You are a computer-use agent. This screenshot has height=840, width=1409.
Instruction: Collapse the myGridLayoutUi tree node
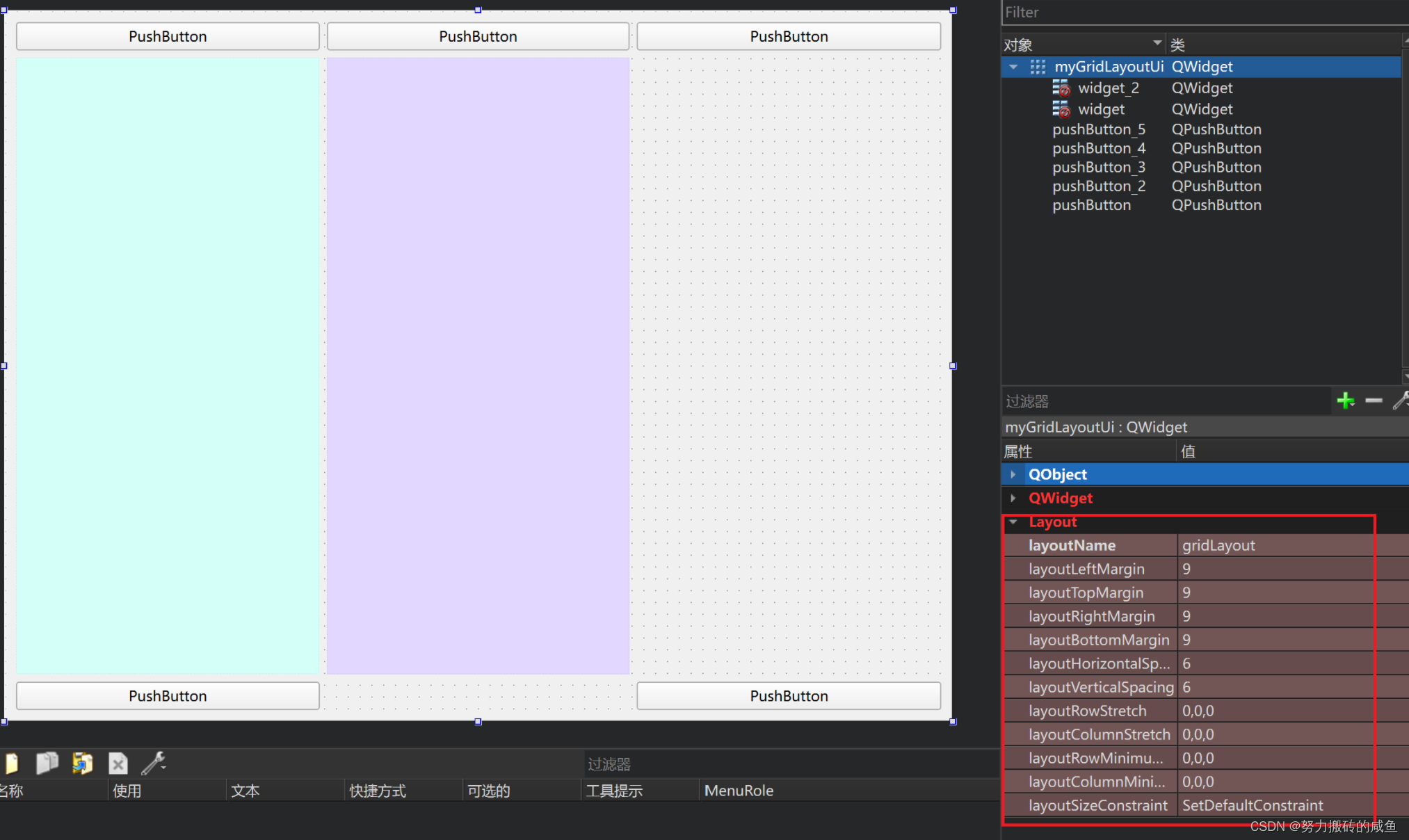tap(1013, 67)
